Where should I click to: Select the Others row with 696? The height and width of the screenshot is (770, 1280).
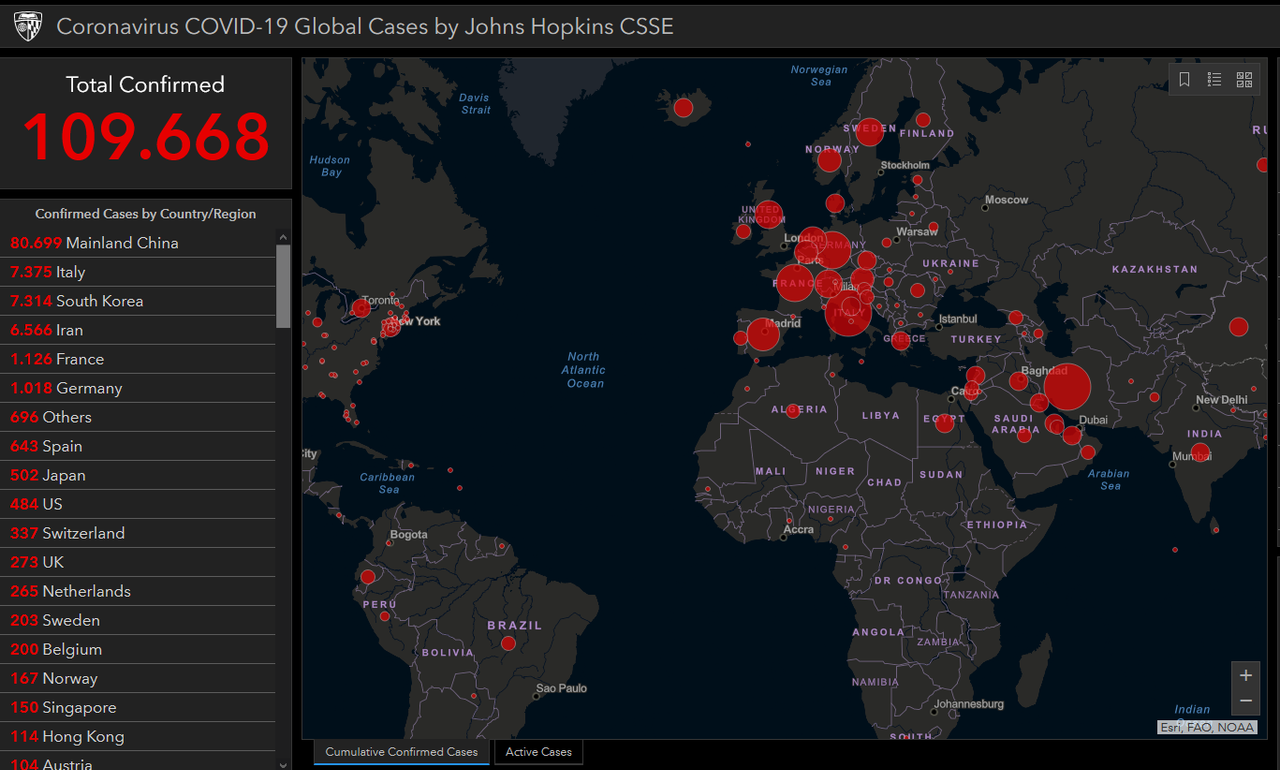[138, 417]
